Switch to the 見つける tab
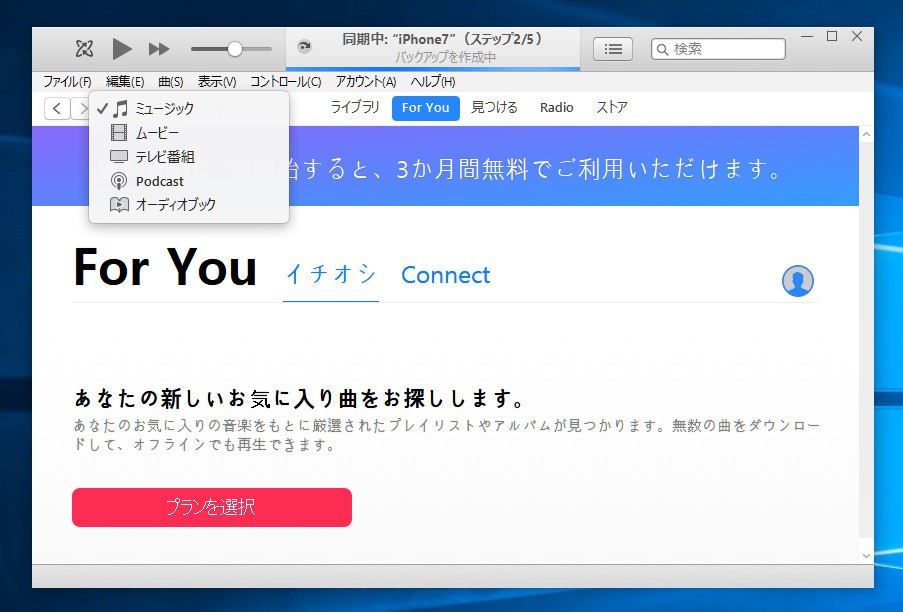Viewport: 903px width, 612px height. pyautogui.click(x=494, y=108)
